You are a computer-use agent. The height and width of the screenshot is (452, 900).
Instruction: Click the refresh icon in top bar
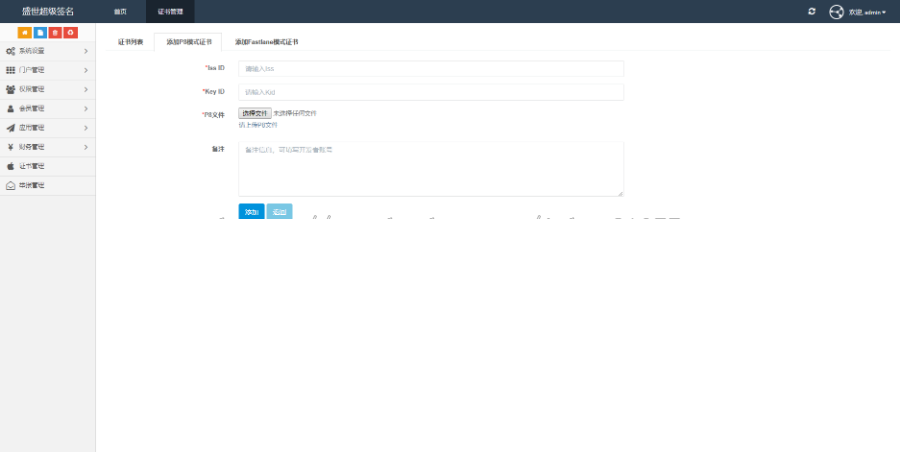[812, 11]
